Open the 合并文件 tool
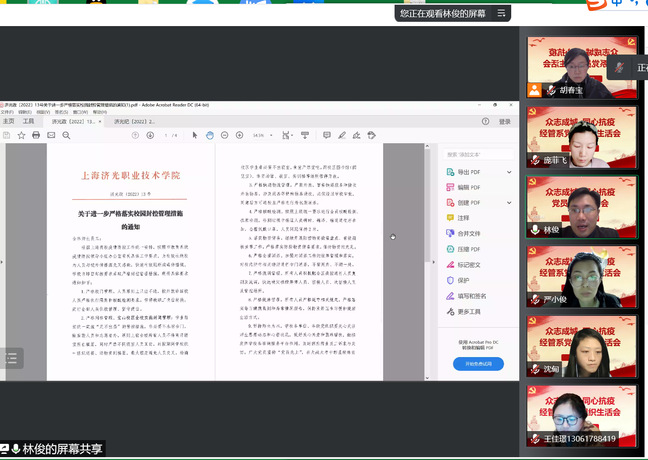The image size is (648, 460). point(468,233)
